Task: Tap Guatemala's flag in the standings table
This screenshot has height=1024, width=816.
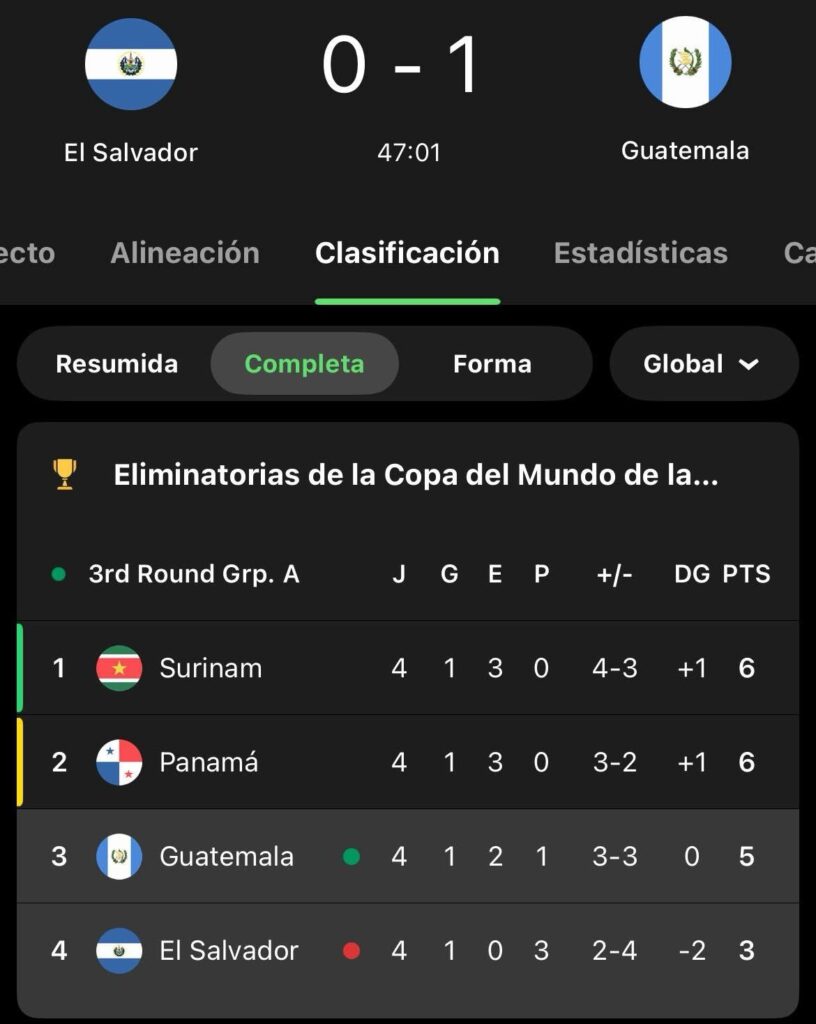Action: point(119,856)
